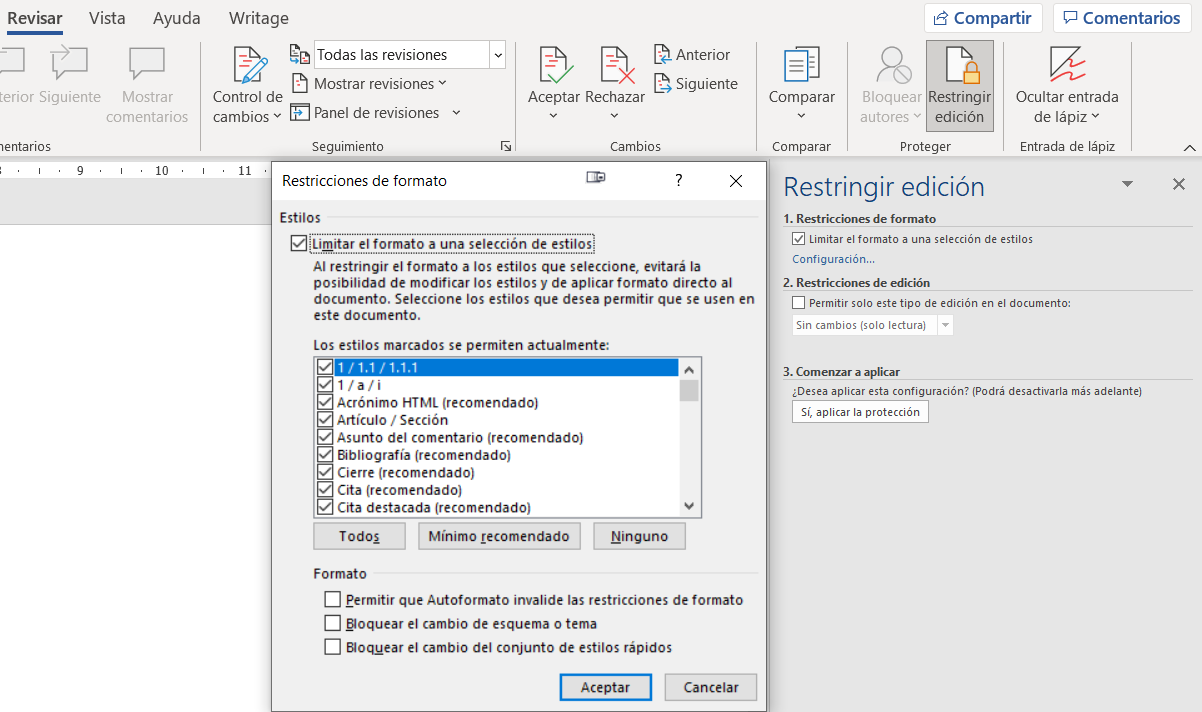1202x712 pixels.
Task: Click the Aceptar change icon in ribbon
Action: (554, 66)
